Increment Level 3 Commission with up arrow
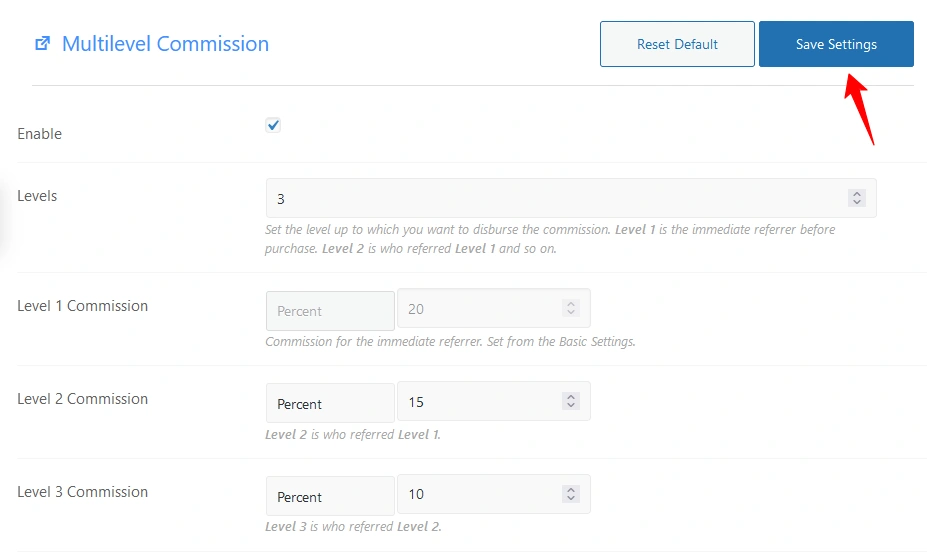Viewport: 927px width, 552px height. point(571,489)
